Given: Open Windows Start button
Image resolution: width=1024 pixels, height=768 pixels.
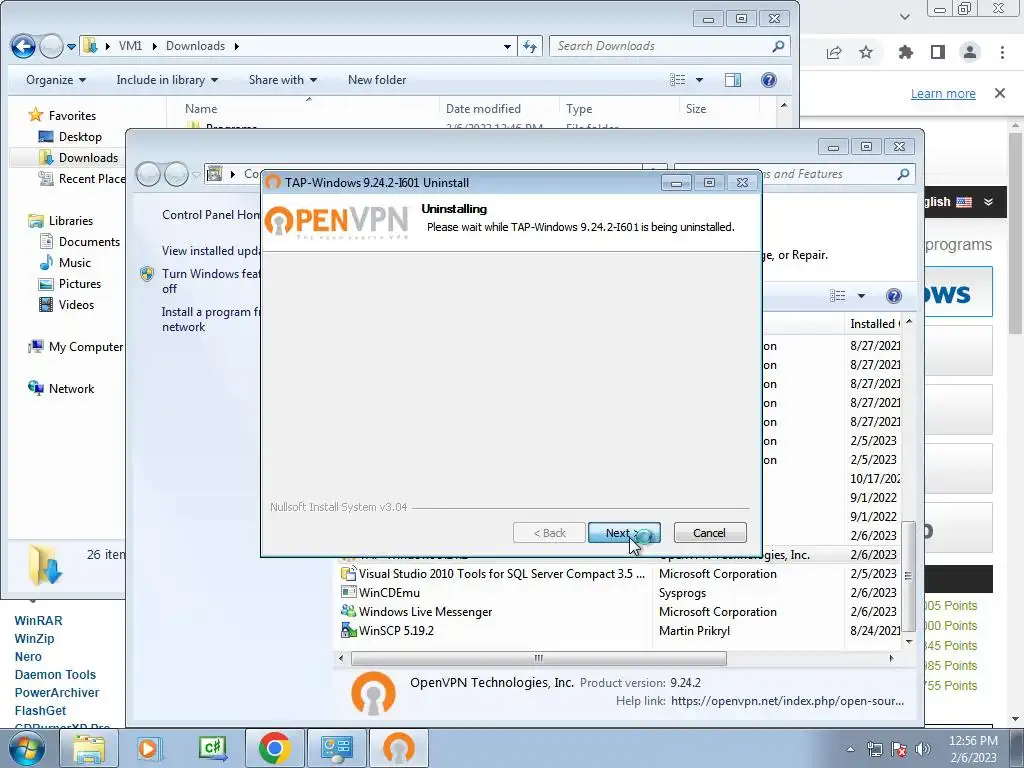Looking at the screenshot, I should pyautogui.click(x=26, y=748).
